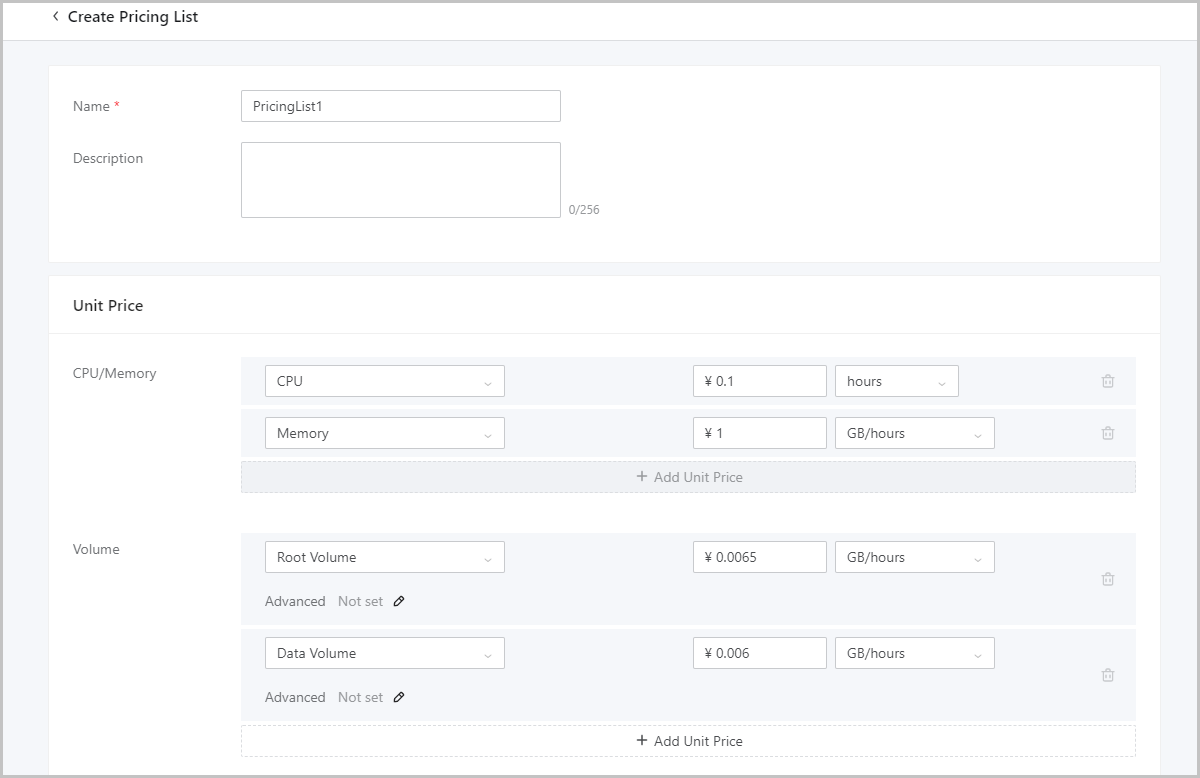Click inside the Description text area
Image resolution: width=1200 pixels, height=778 pixels.
pyautogui.click(x=400, y=180)
